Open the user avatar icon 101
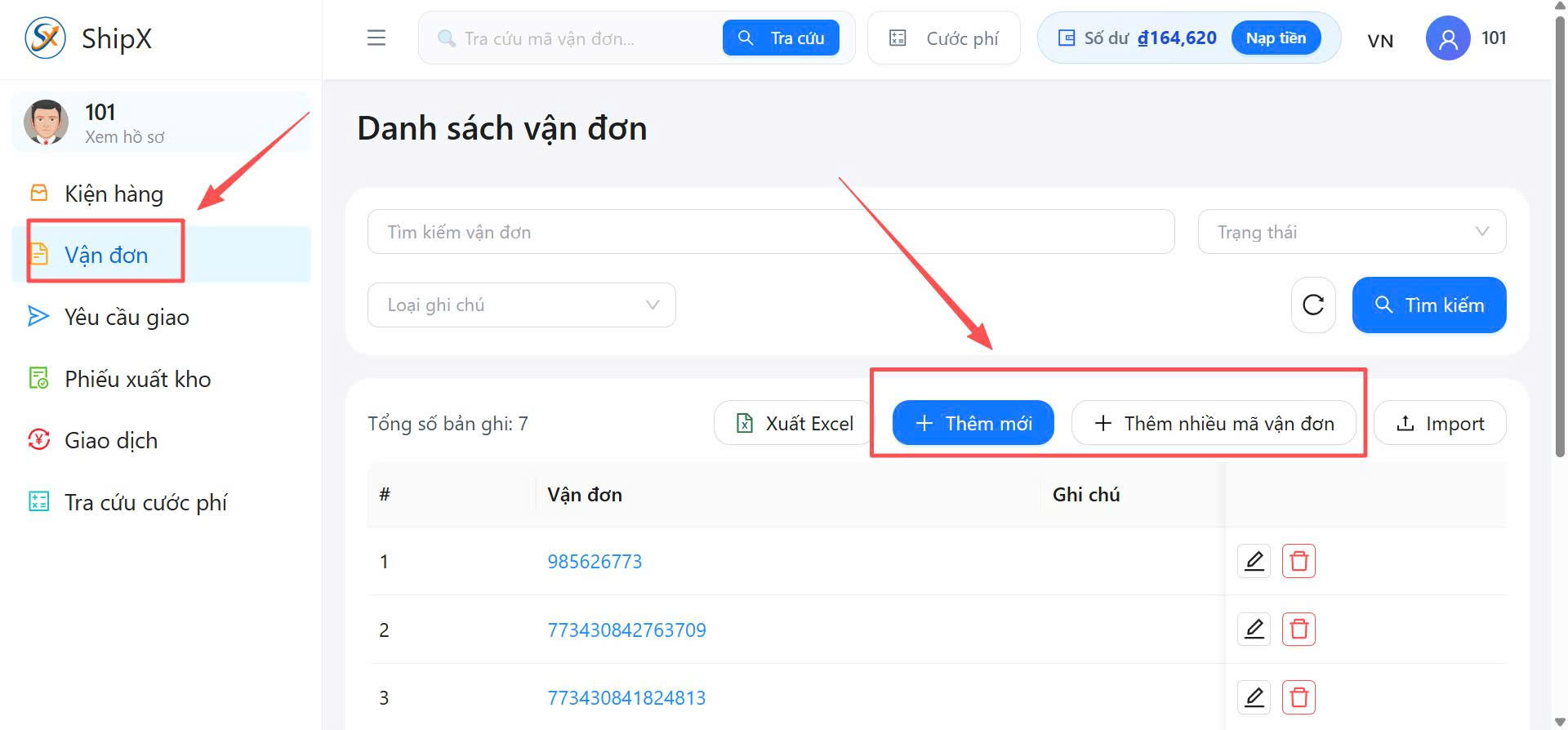The image size is (1568, 730). (1448, 38)
